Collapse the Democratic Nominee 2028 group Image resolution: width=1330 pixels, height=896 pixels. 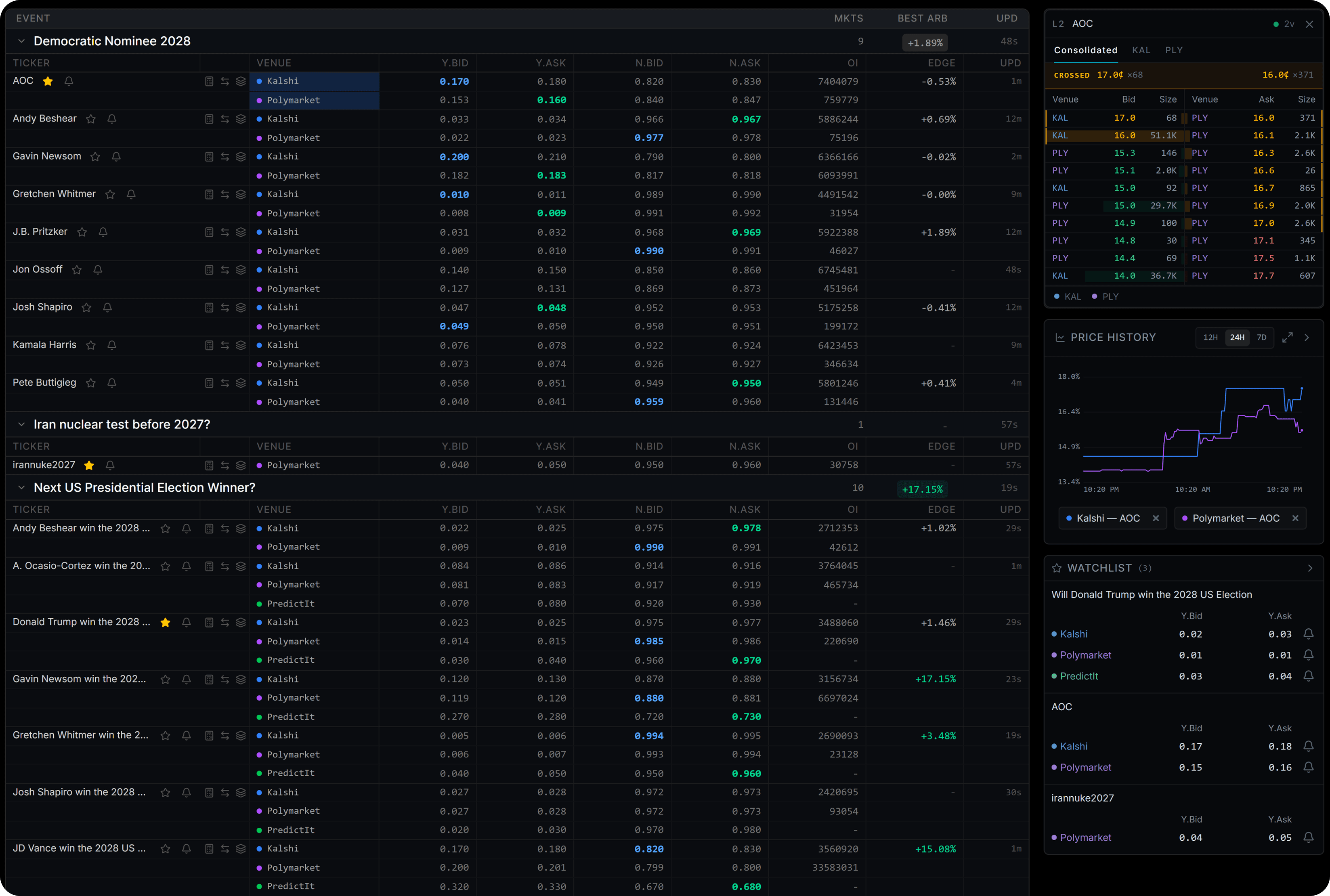pyautogui.click(x=21, y=41)
